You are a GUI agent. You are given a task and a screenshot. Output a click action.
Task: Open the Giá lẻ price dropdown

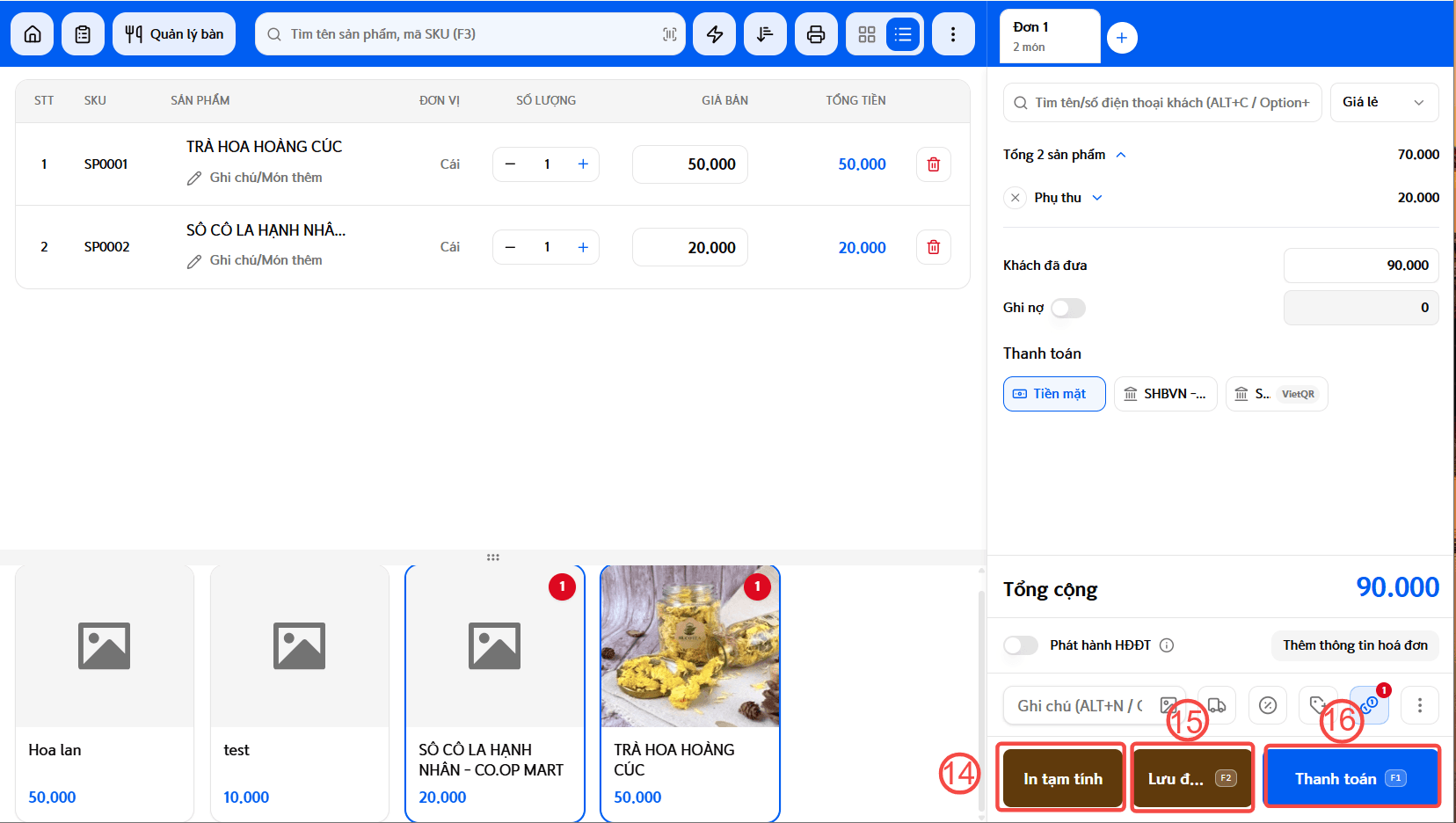click(1385, 102)
